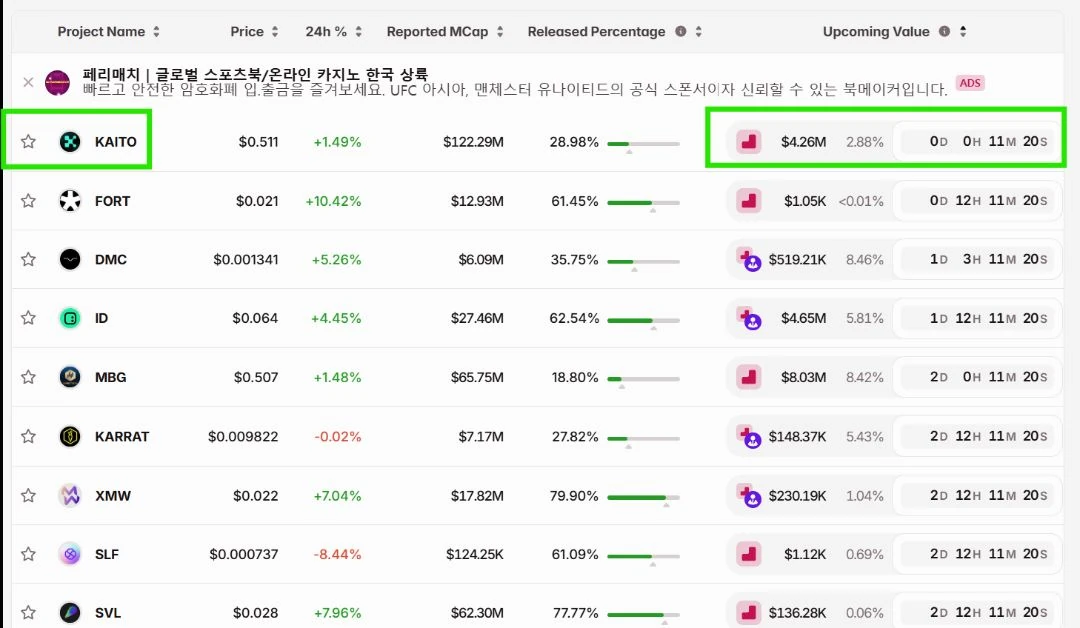The height and width of the screenshot is (628, 1080).
Task: Click FORT's +10.42% change value
Action: click(333, 201)
